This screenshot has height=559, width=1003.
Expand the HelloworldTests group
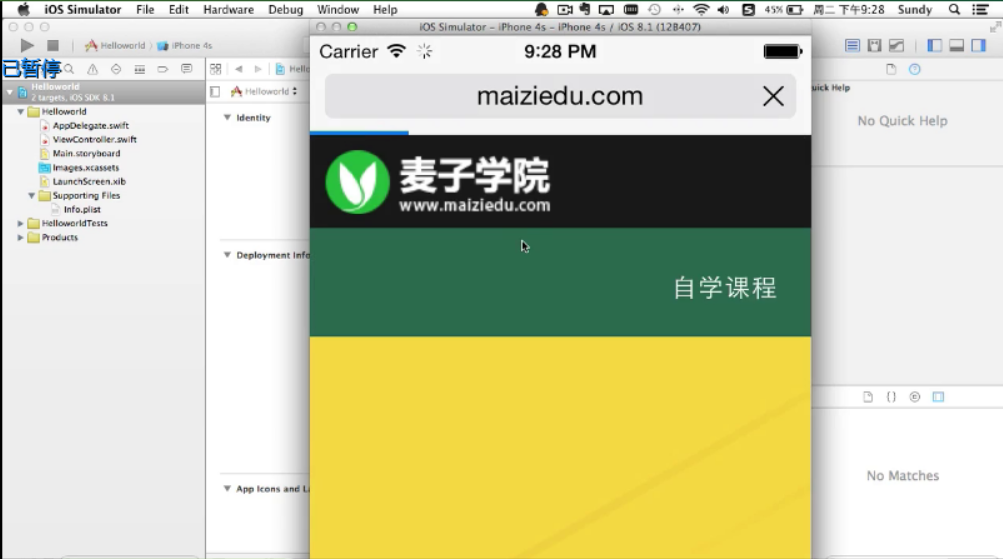coord(20,223)
